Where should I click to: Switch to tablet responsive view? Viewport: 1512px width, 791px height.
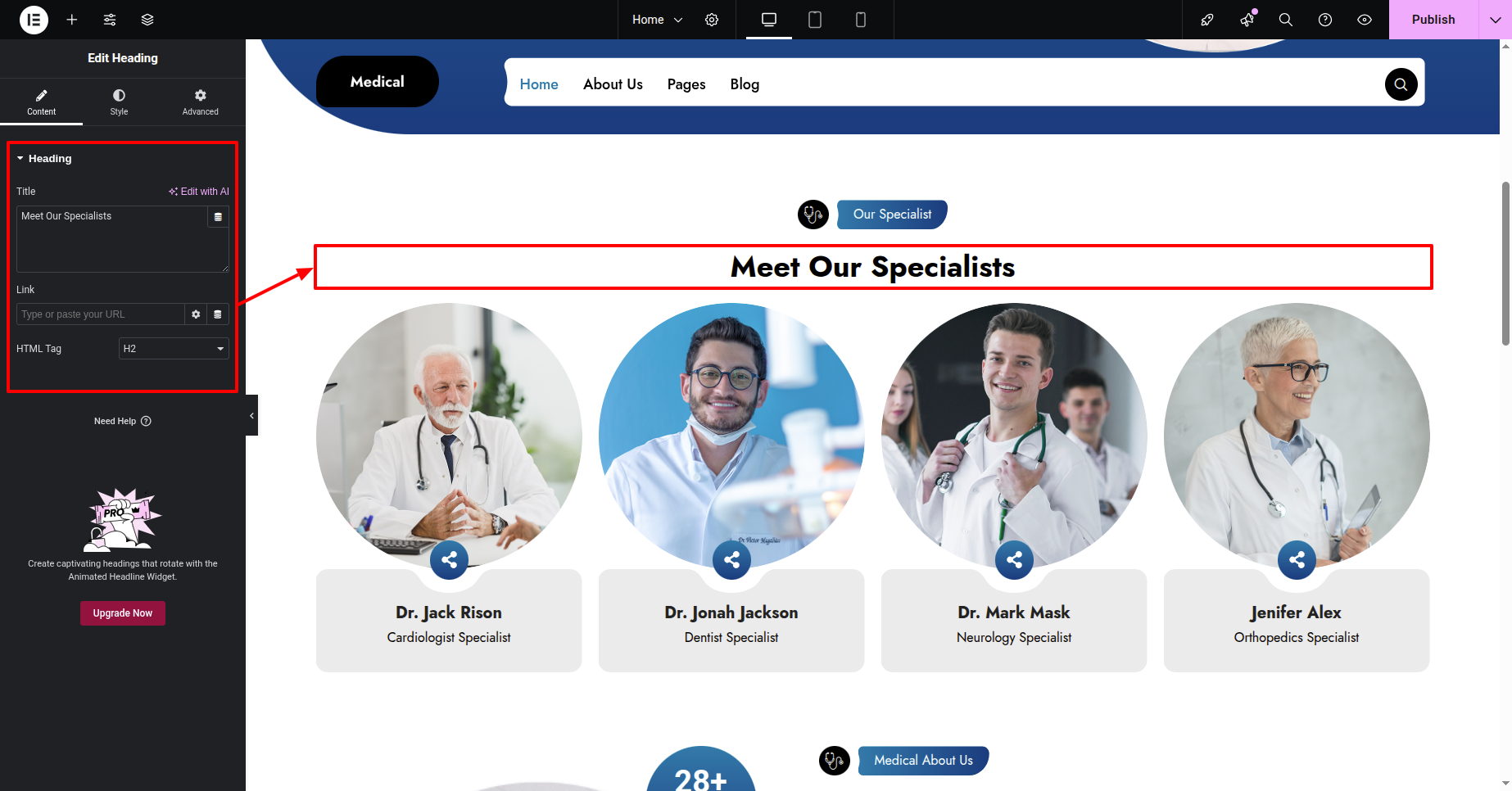tap(815, 20)
